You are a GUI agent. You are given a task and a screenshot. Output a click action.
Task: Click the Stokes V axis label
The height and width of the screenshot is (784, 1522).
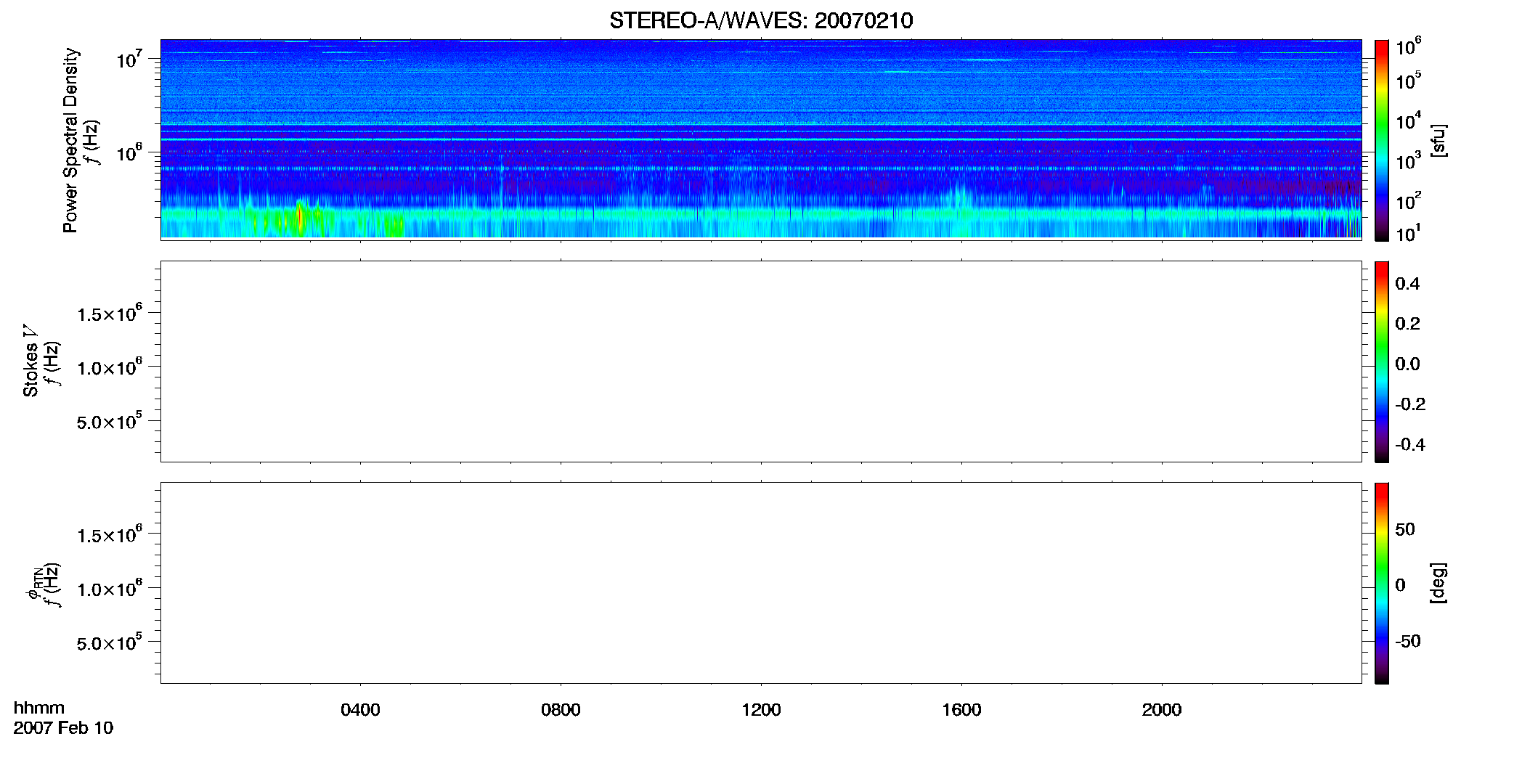coord(30,361)
